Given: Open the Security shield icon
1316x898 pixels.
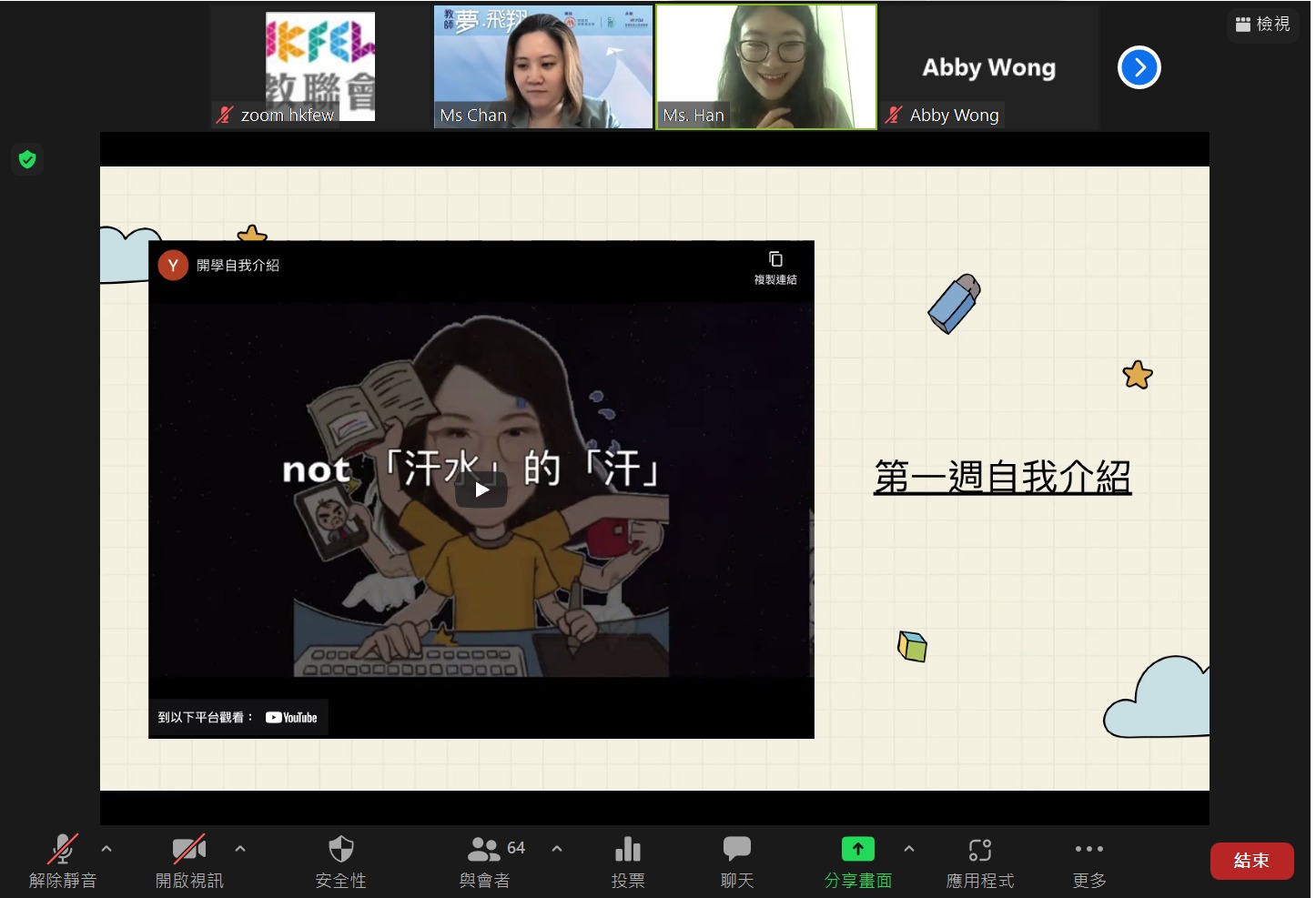Looking at the screenshot, I should pyautogui.click(x=340, y=849).
